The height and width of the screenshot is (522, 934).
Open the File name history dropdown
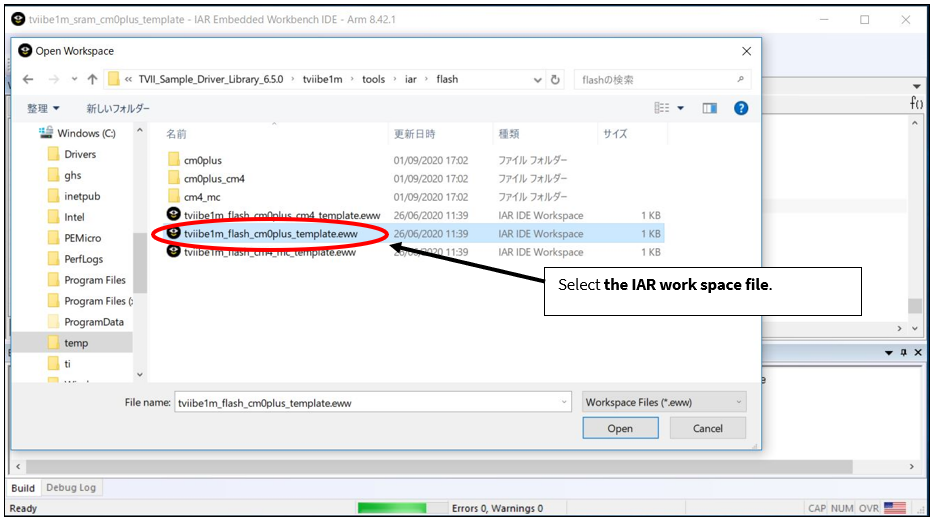click(564, 403)
